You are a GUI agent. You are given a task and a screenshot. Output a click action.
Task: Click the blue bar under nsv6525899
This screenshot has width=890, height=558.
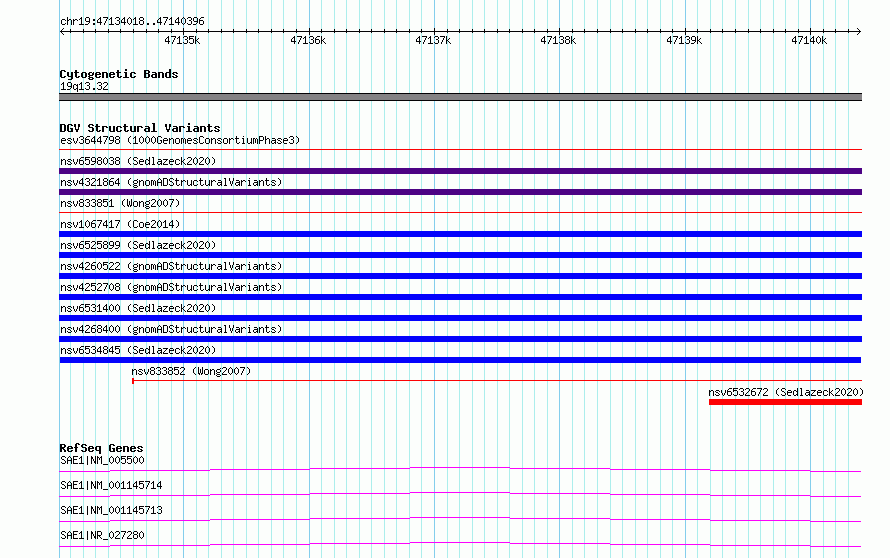click(x=460, y=255)
